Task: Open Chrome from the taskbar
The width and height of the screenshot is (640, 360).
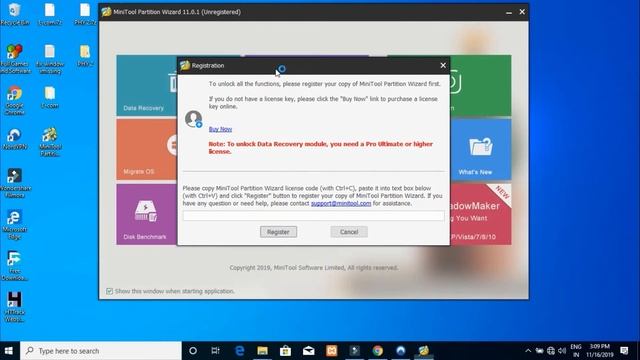Action: (x=378, y=351)
